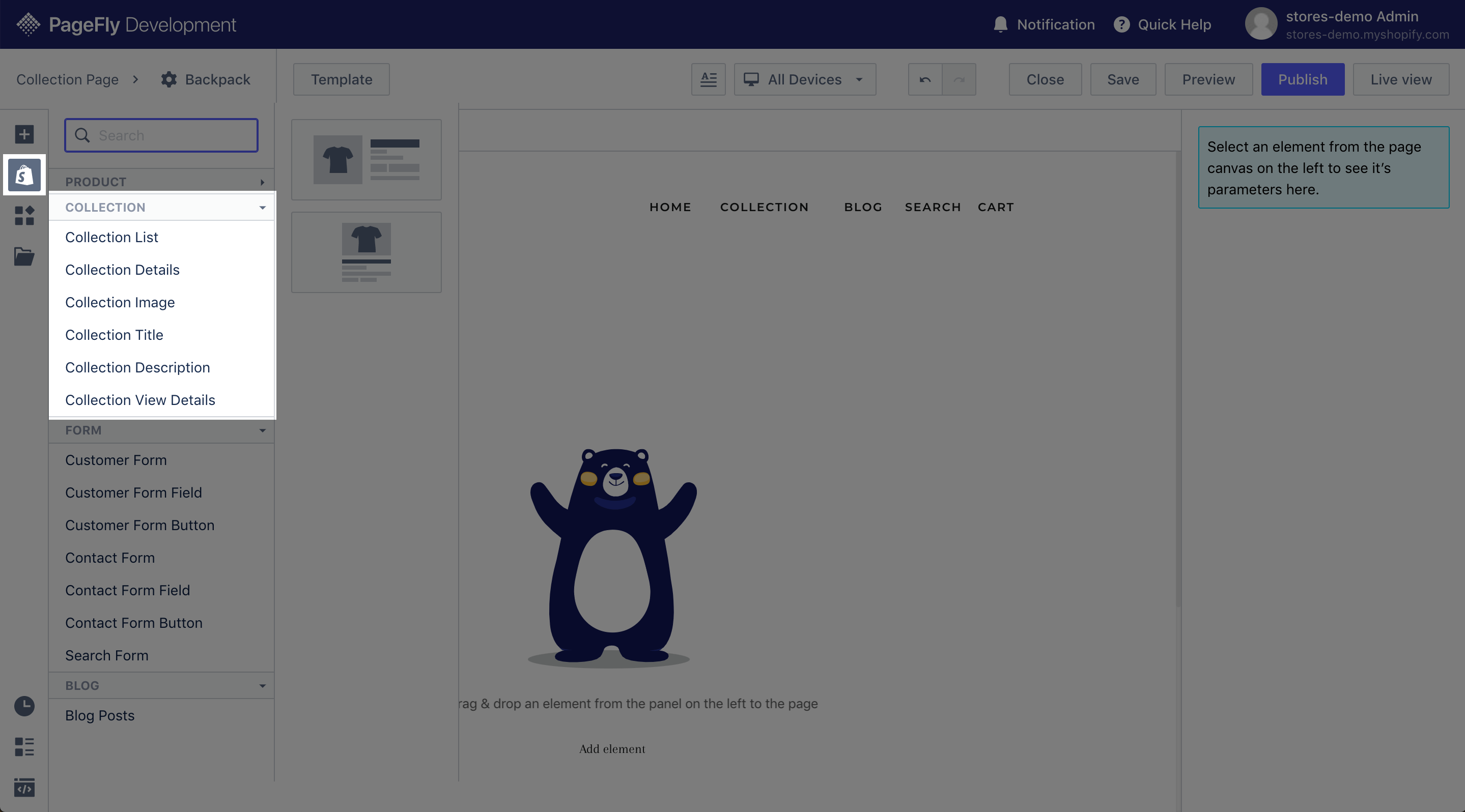Click the Close button
This screenshot has width=1465, height=812.
[1045, 79]
